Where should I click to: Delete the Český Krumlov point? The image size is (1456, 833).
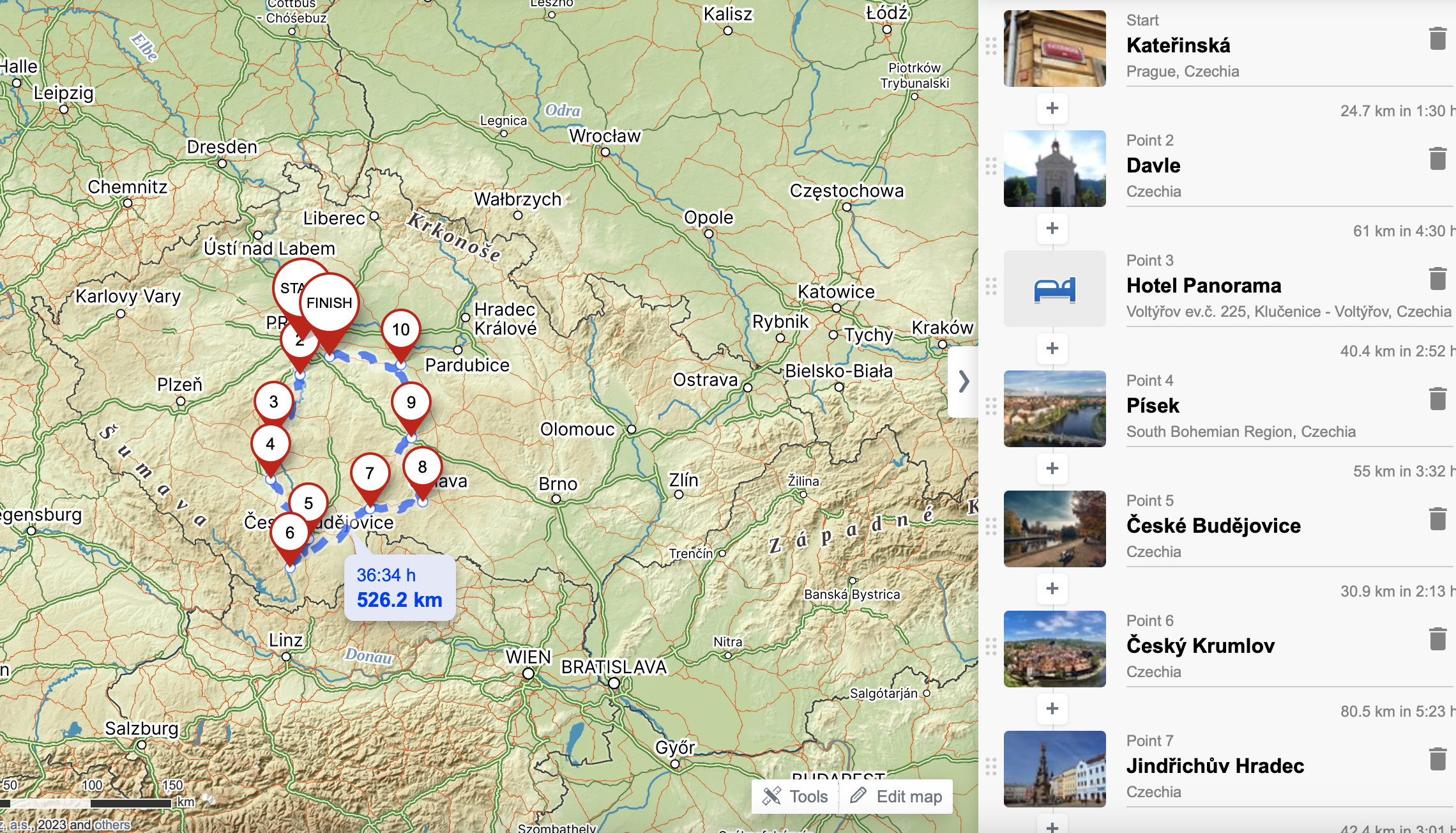1437,639
